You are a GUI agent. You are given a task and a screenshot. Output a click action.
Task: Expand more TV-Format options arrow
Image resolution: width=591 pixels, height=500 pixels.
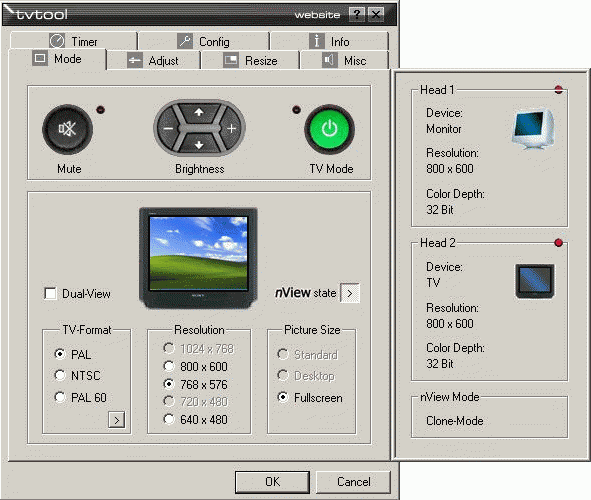tap(116, 419)
